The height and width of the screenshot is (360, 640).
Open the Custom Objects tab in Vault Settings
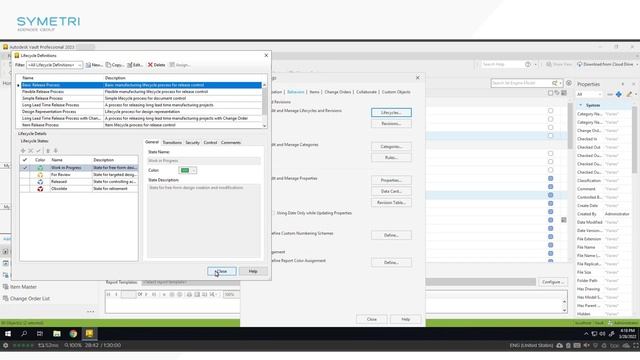(396, 92)
